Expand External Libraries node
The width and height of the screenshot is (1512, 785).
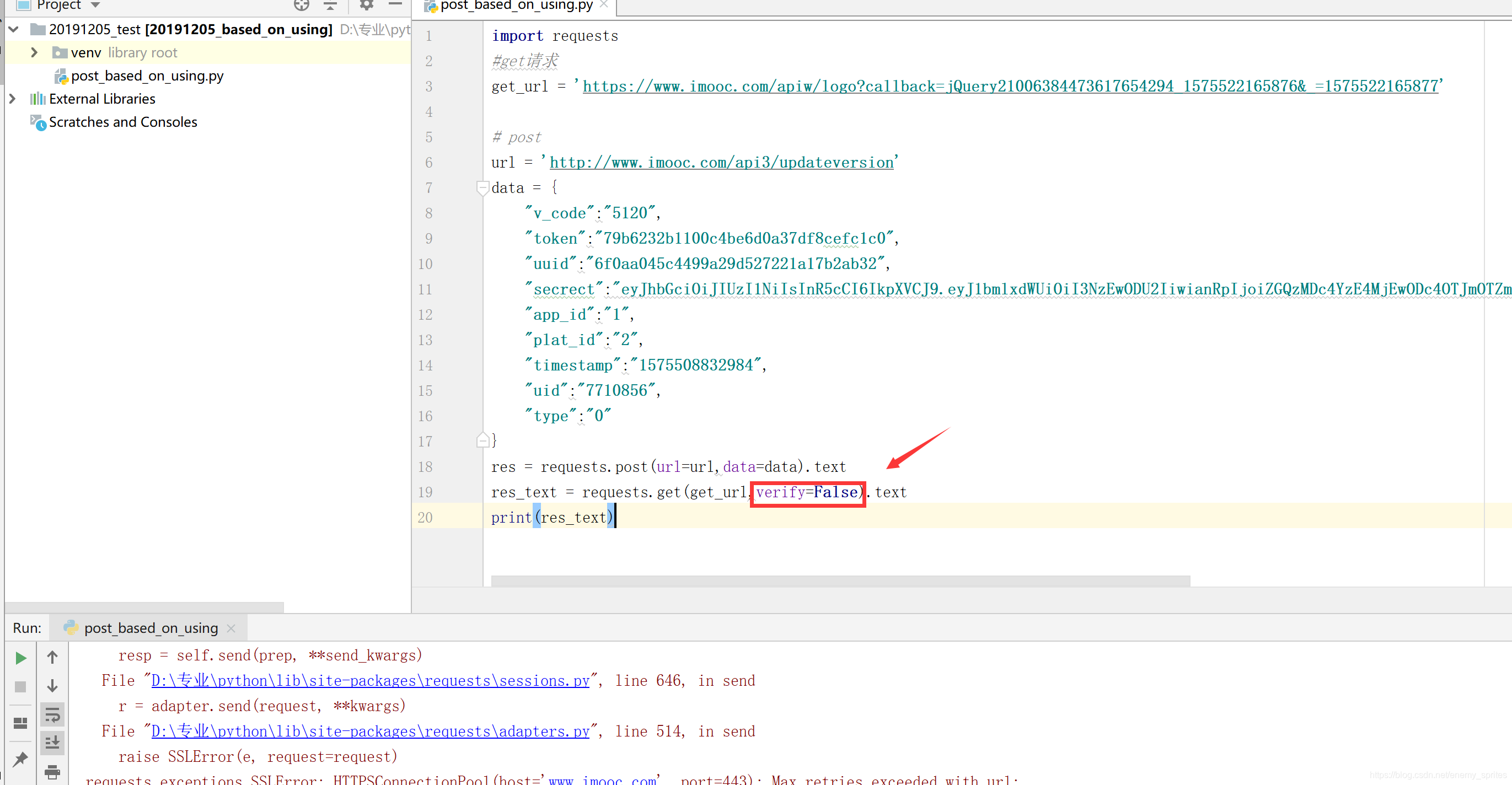pyautogui.click(x=12, y=99)
